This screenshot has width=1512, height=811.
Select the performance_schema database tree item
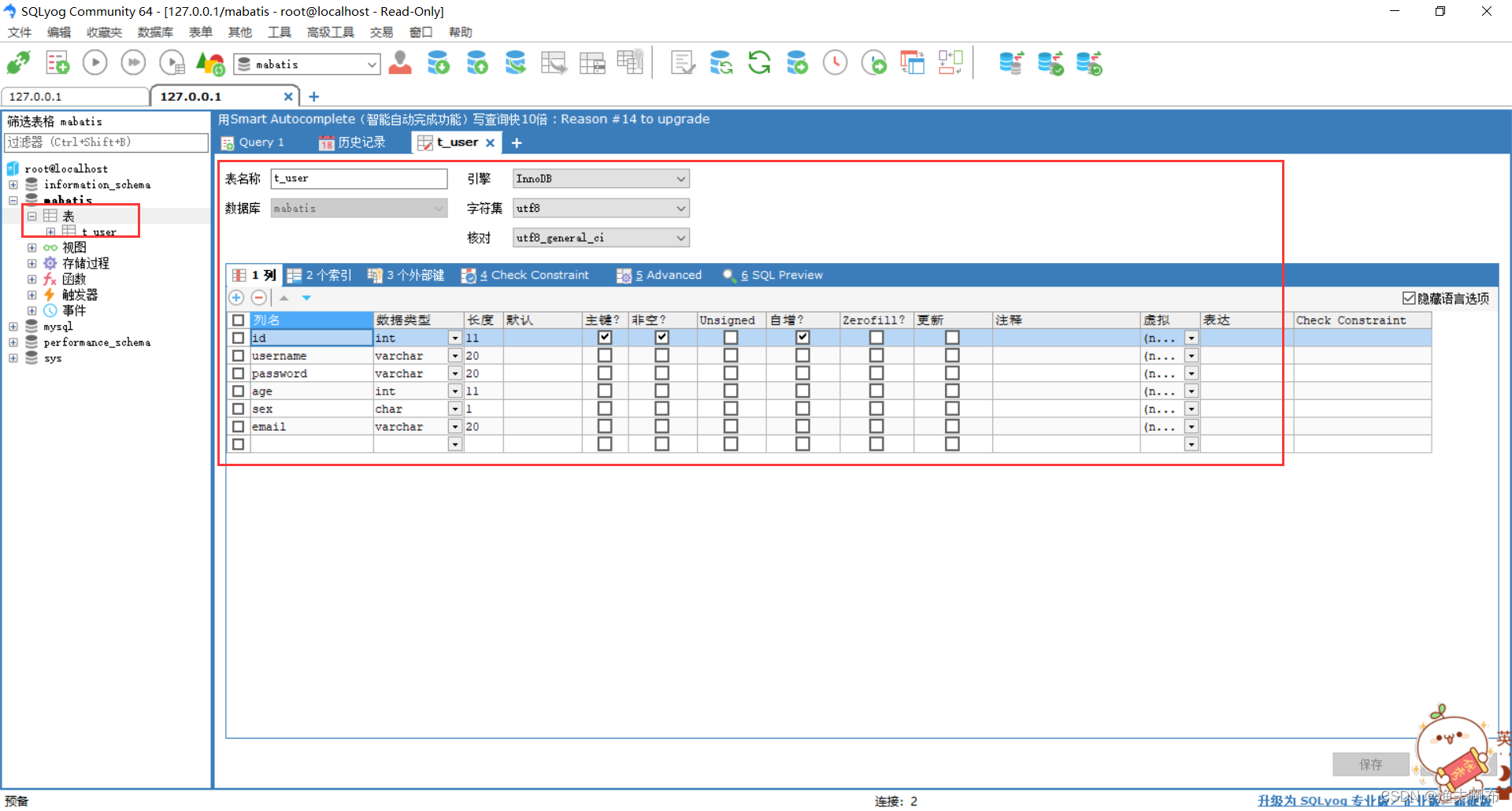click(x=97, y=342)
